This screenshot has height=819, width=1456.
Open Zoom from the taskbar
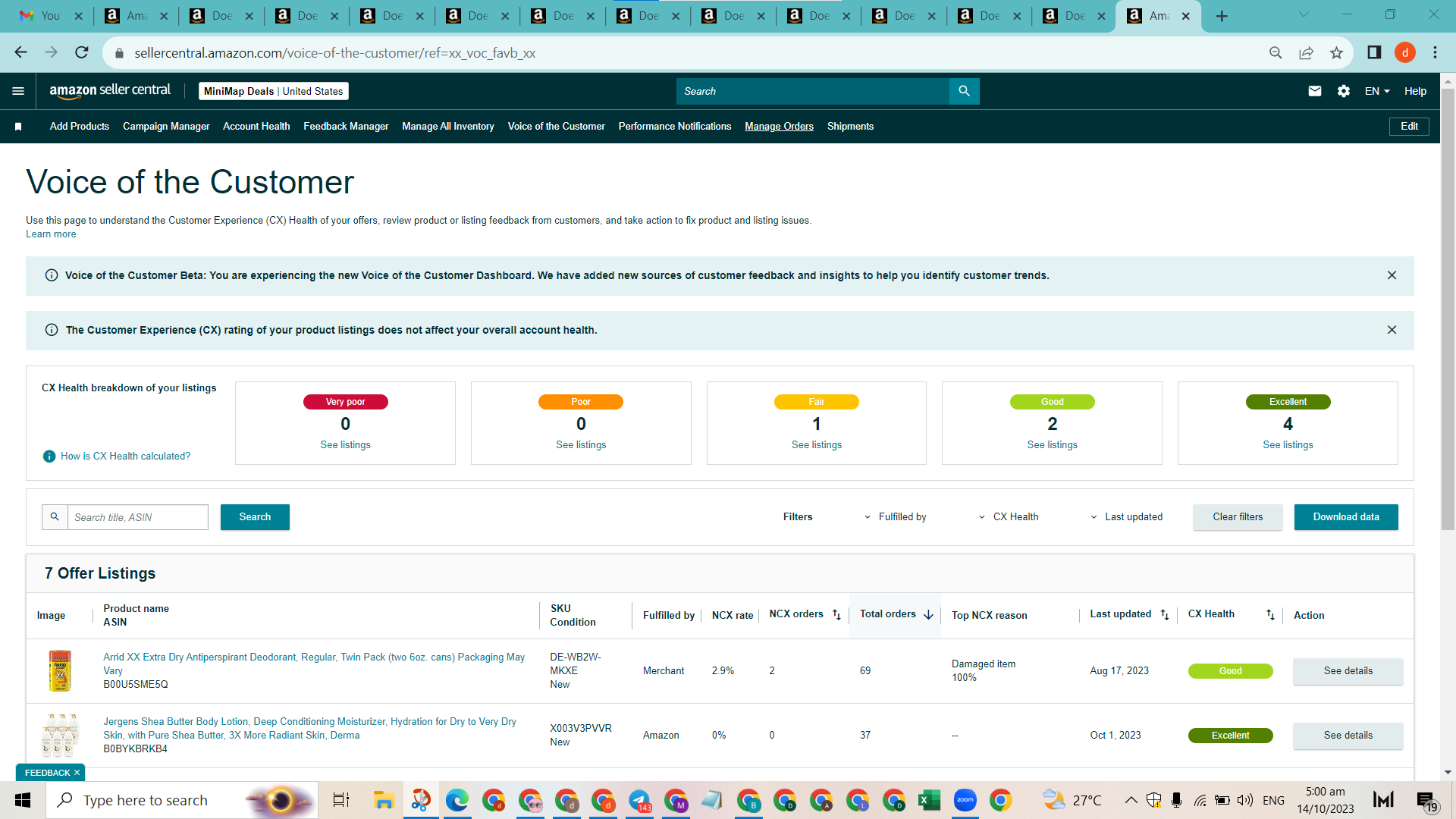(965, 800)
